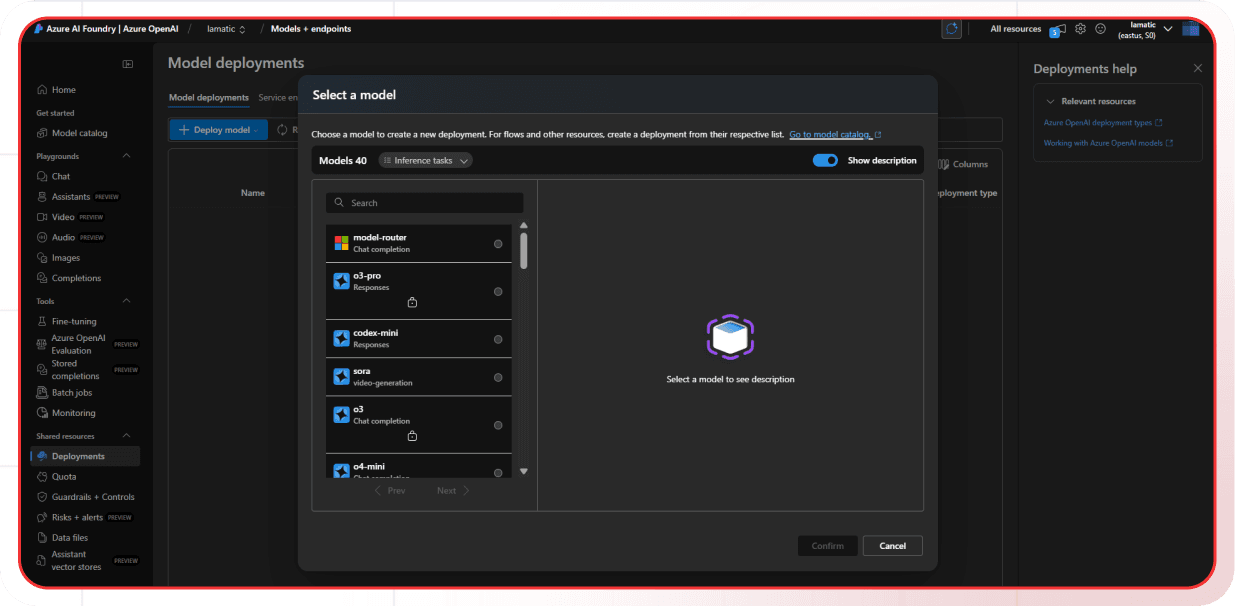This screenshot has height=606, width=1235.
Task: Select the sora video-generation model
Action: tap(498, 377)
